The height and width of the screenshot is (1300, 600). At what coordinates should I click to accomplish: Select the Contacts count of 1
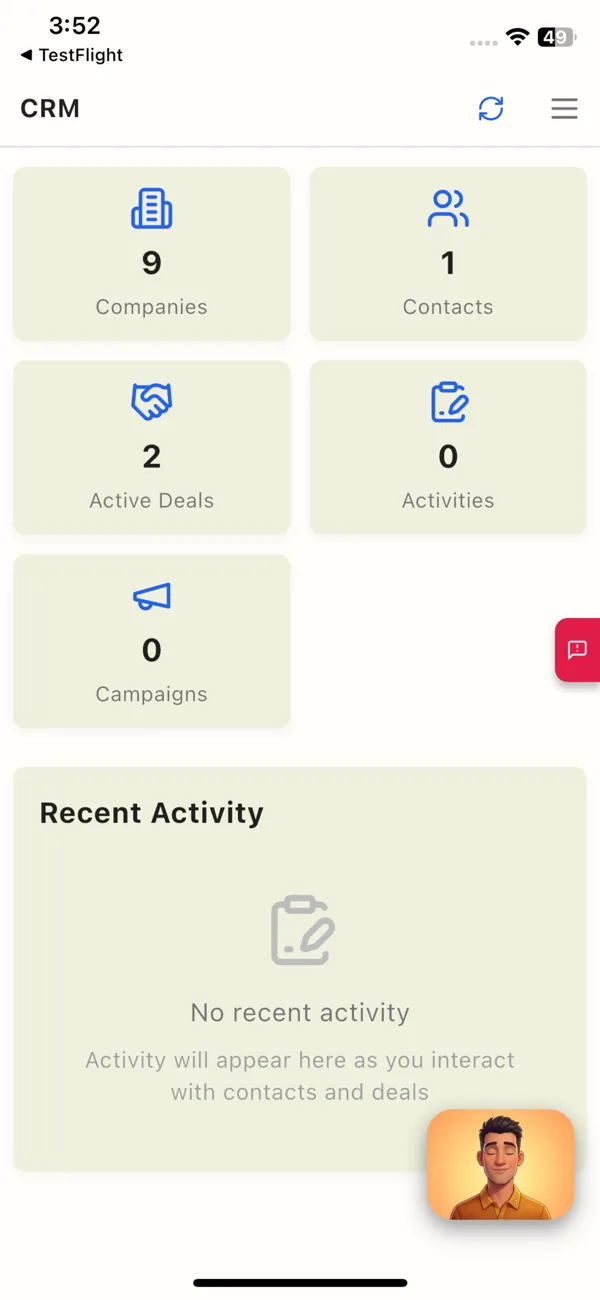click(448, 263)
